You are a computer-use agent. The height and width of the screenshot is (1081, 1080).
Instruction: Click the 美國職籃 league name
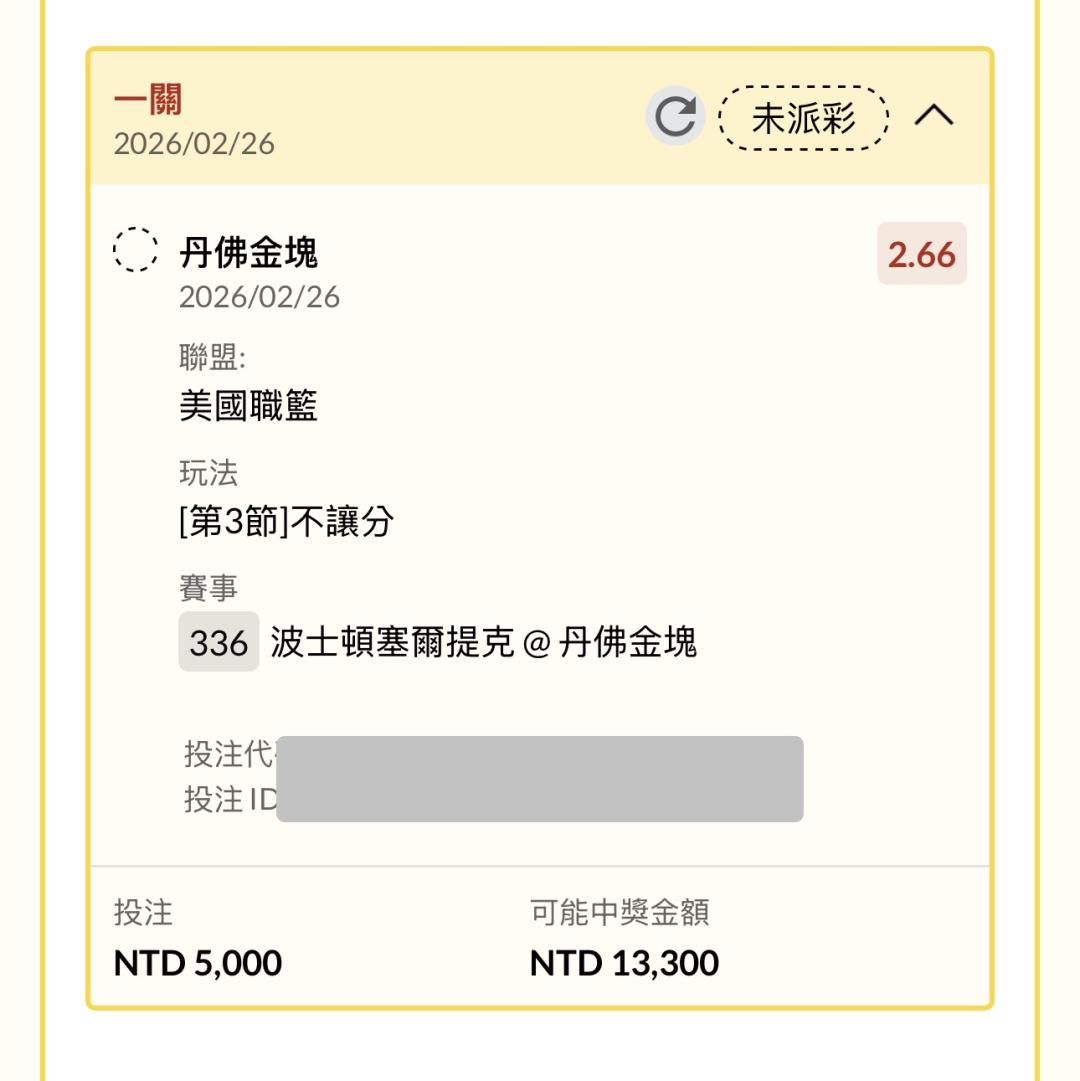pyautogui.click(x=248, y=406)
